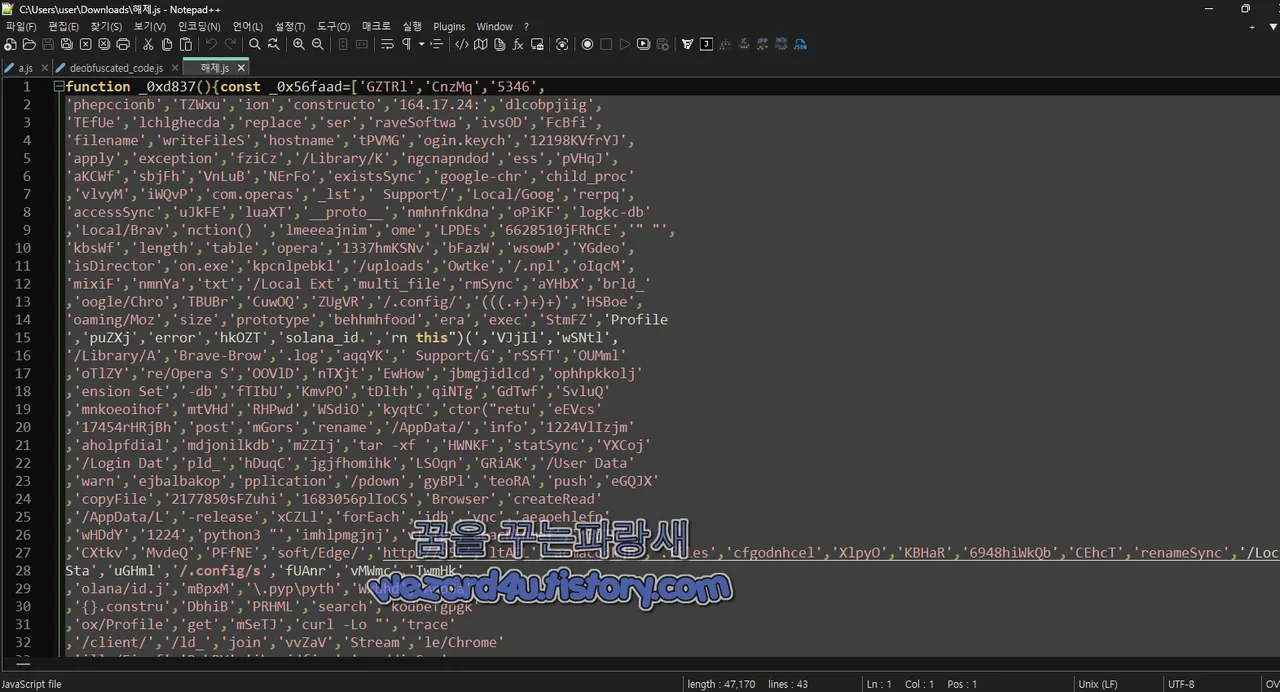This screenshot has height=692, width=1280.
Task: Close the a.js tab
Action: pyautogui.click(x=45, y=68)
